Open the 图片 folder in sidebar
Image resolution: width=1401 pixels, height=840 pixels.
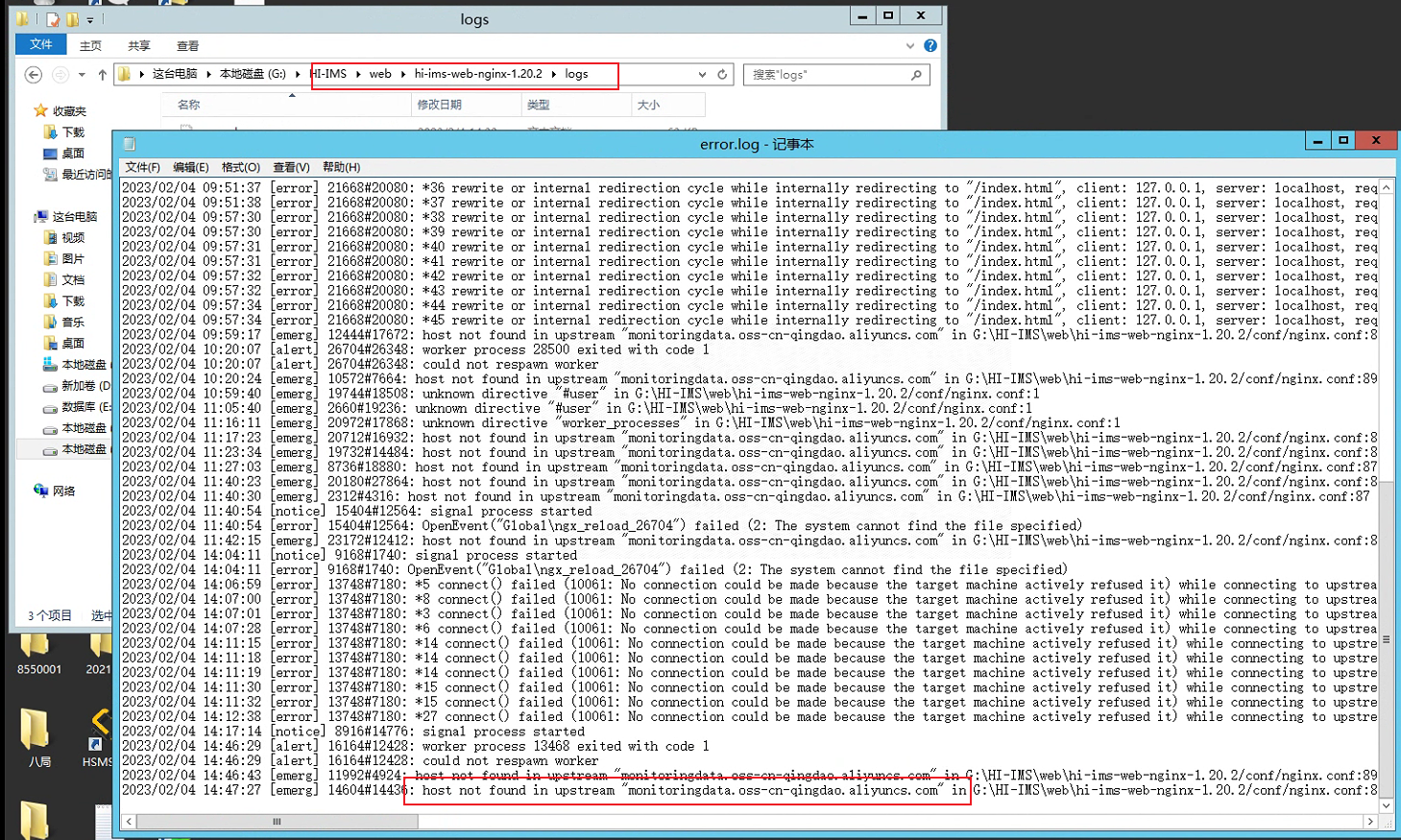73,258
